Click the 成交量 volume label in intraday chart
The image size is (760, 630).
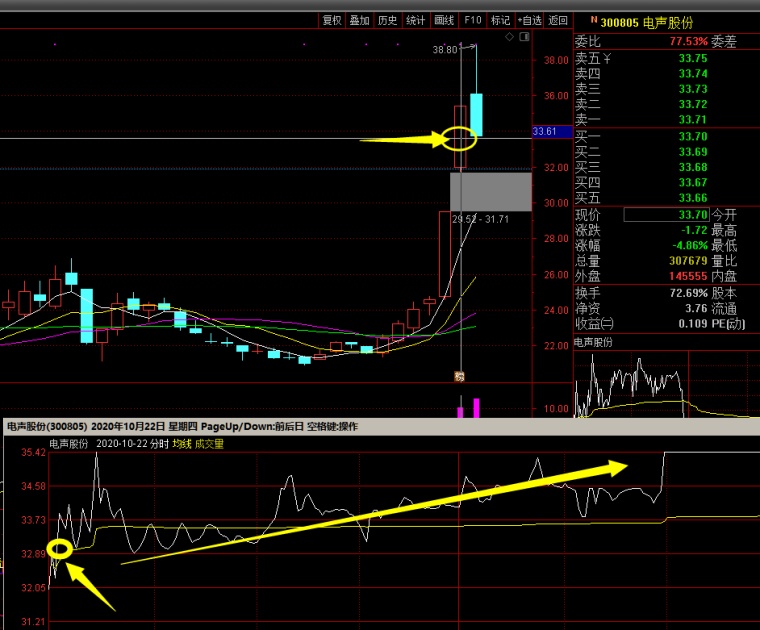pyautogui.click(x=209, y=443)
